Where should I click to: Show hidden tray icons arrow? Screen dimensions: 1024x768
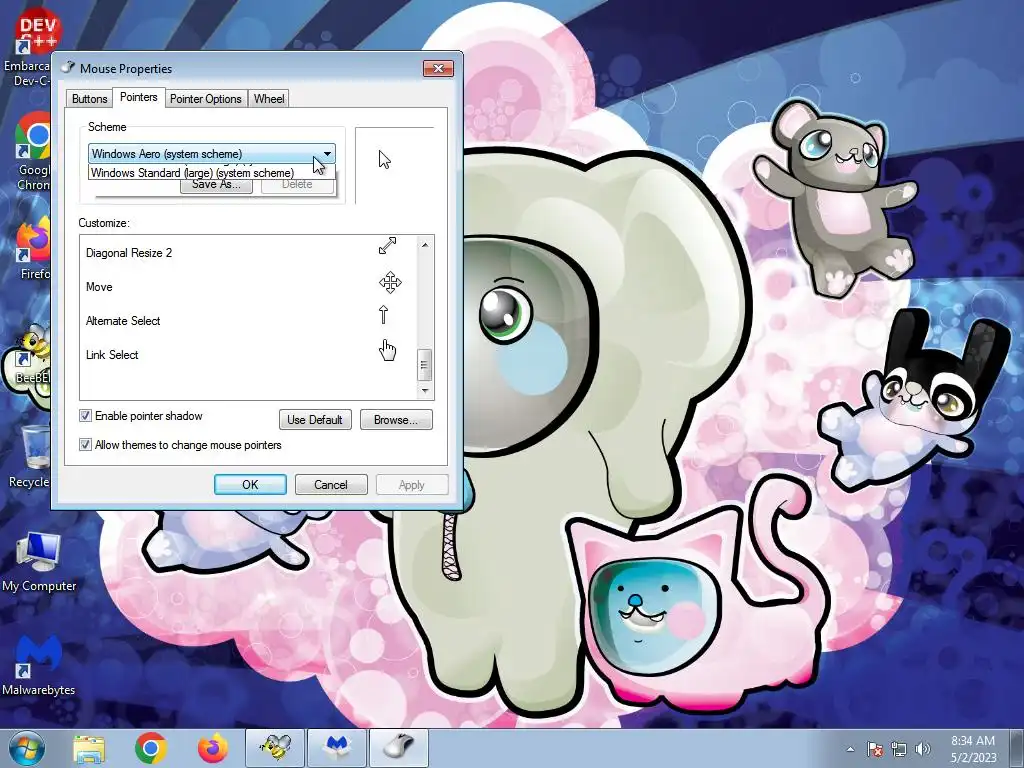[x=850, y=749]
